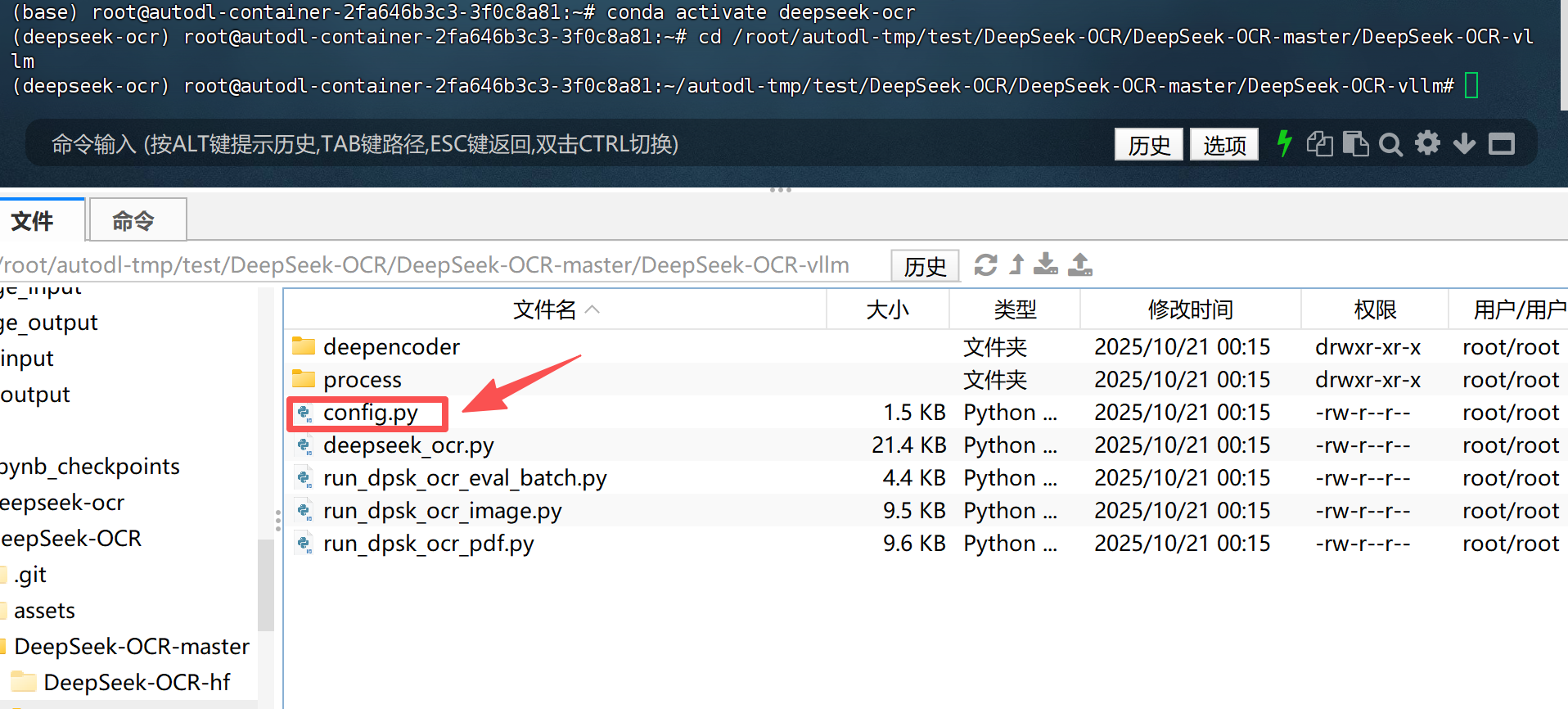
Task: Sort by 用户/用户 column header
Action: [1509, 309]
